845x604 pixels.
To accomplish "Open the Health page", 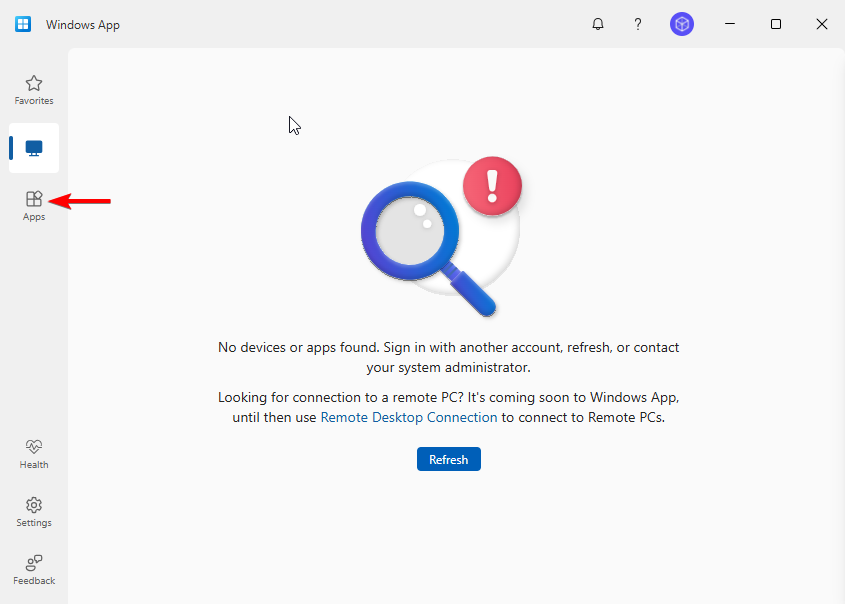I will pos(34,454).
